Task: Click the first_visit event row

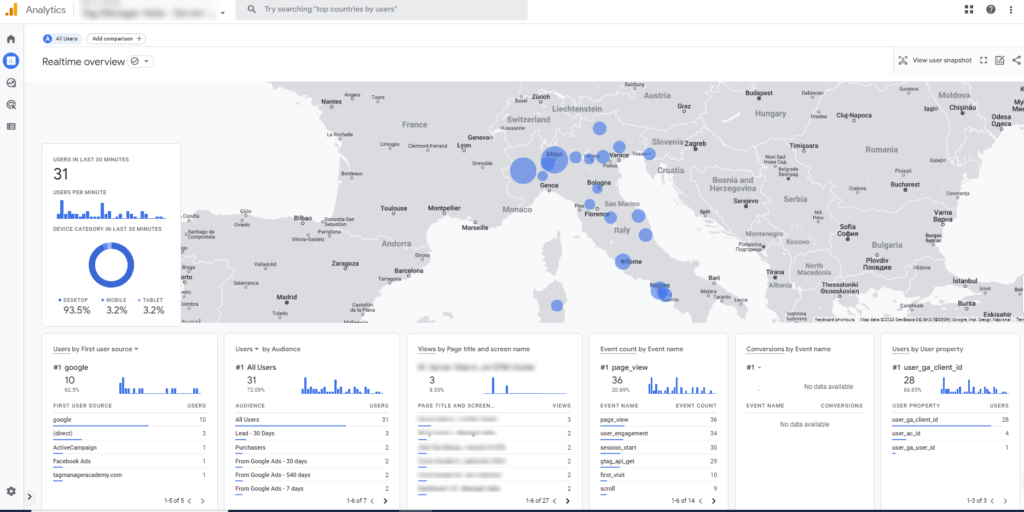Action: point(658,475)
